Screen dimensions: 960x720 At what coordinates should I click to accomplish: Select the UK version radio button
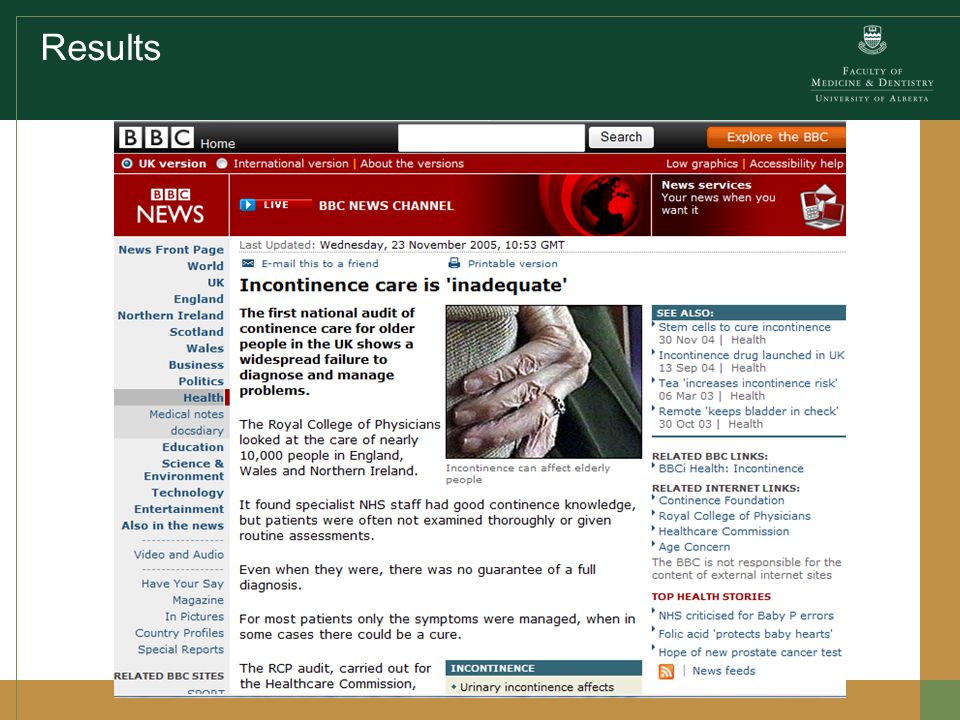pyautogui.click(x=127, y=163)
